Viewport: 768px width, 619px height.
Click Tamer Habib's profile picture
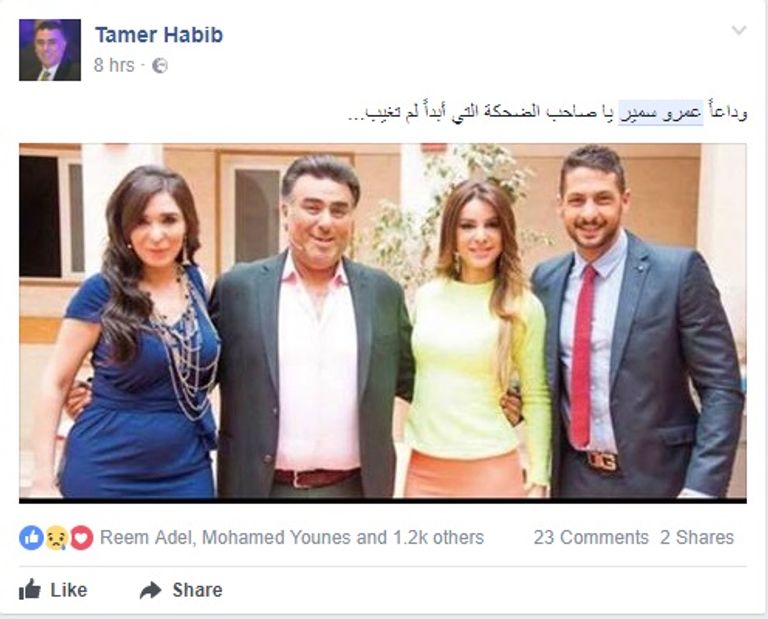(50, 50)
